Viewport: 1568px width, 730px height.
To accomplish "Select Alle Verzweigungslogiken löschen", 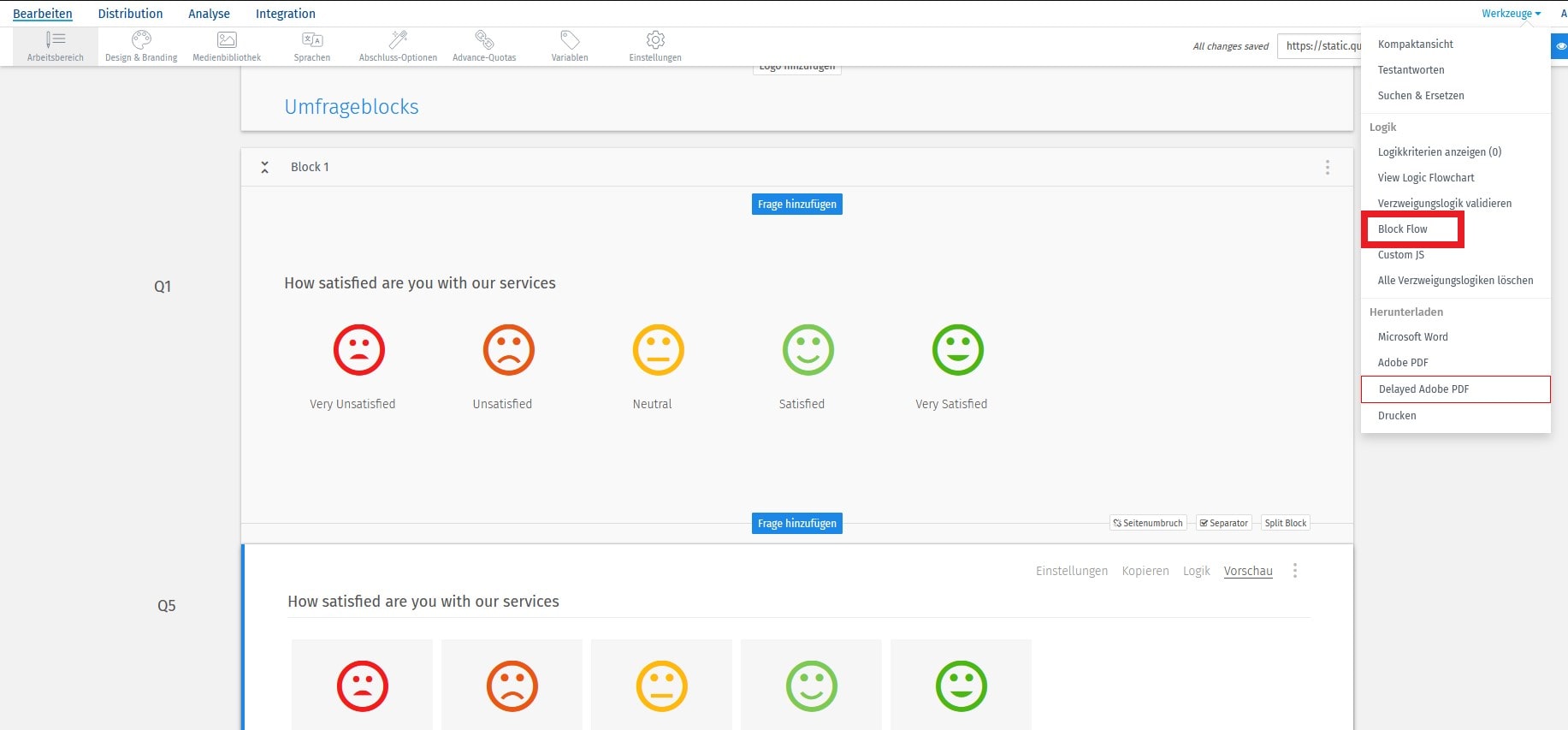I will (1456, 281).
